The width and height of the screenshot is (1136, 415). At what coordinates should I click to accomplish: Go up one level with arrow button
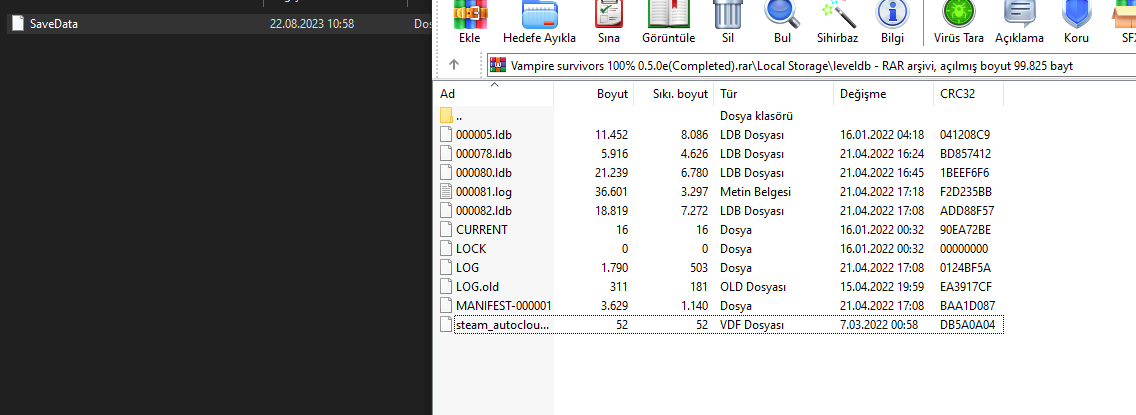[x=454, y=64]
